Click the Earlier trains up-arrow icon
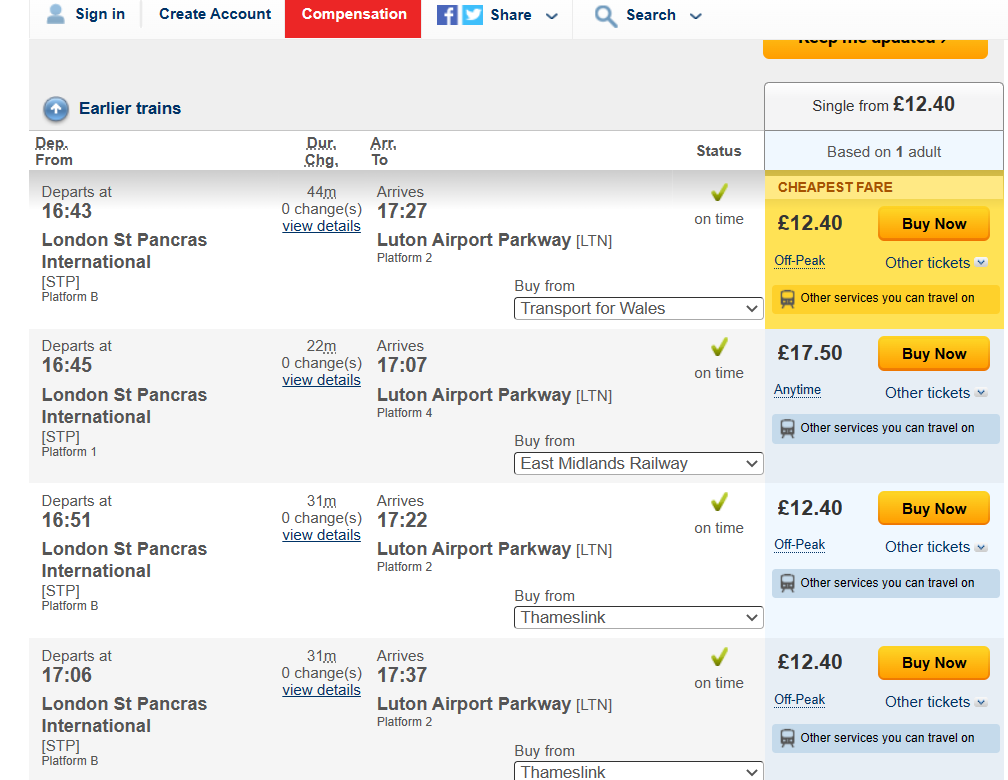The image size is (1008, 780). click(x=56, y=109)
